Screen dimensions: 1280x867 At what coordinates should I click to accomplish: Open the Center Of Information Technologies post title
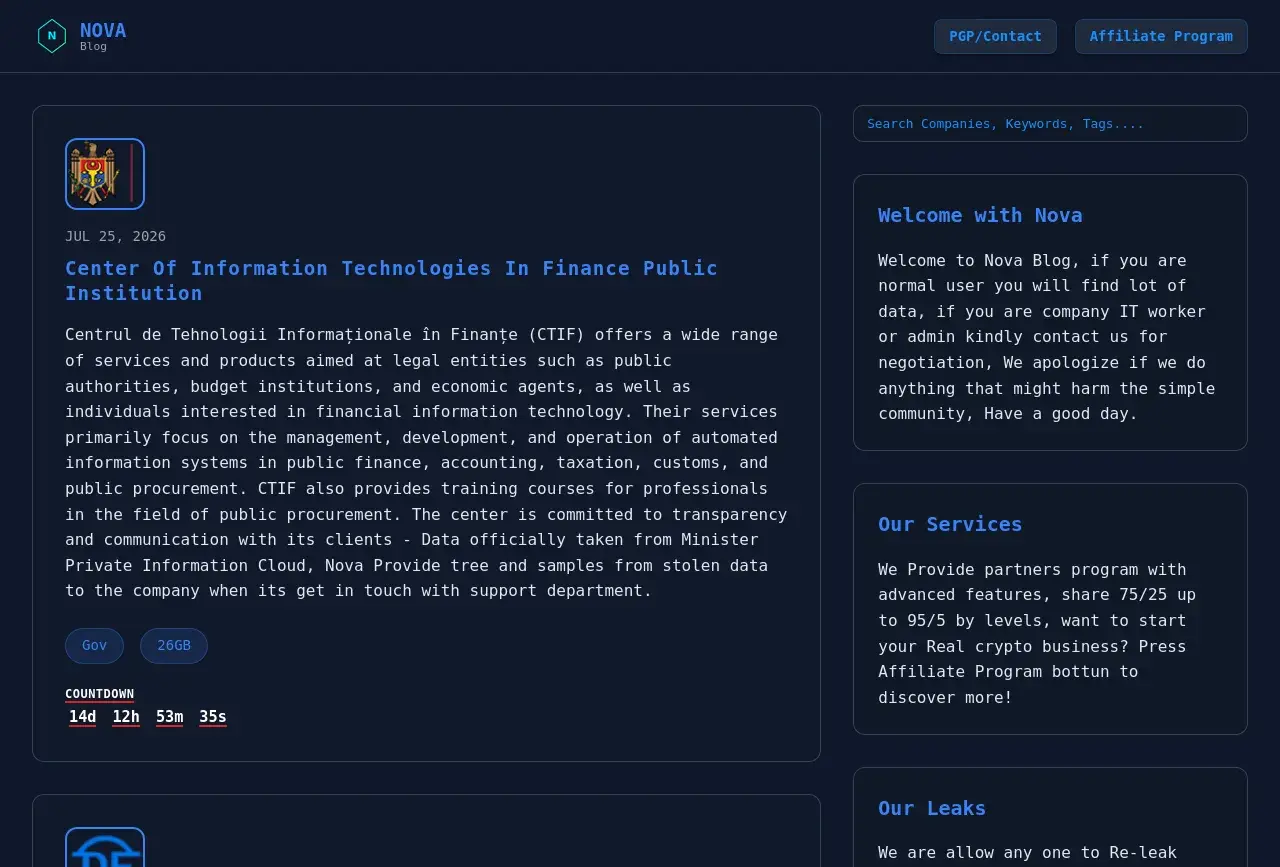click(391, 280)
